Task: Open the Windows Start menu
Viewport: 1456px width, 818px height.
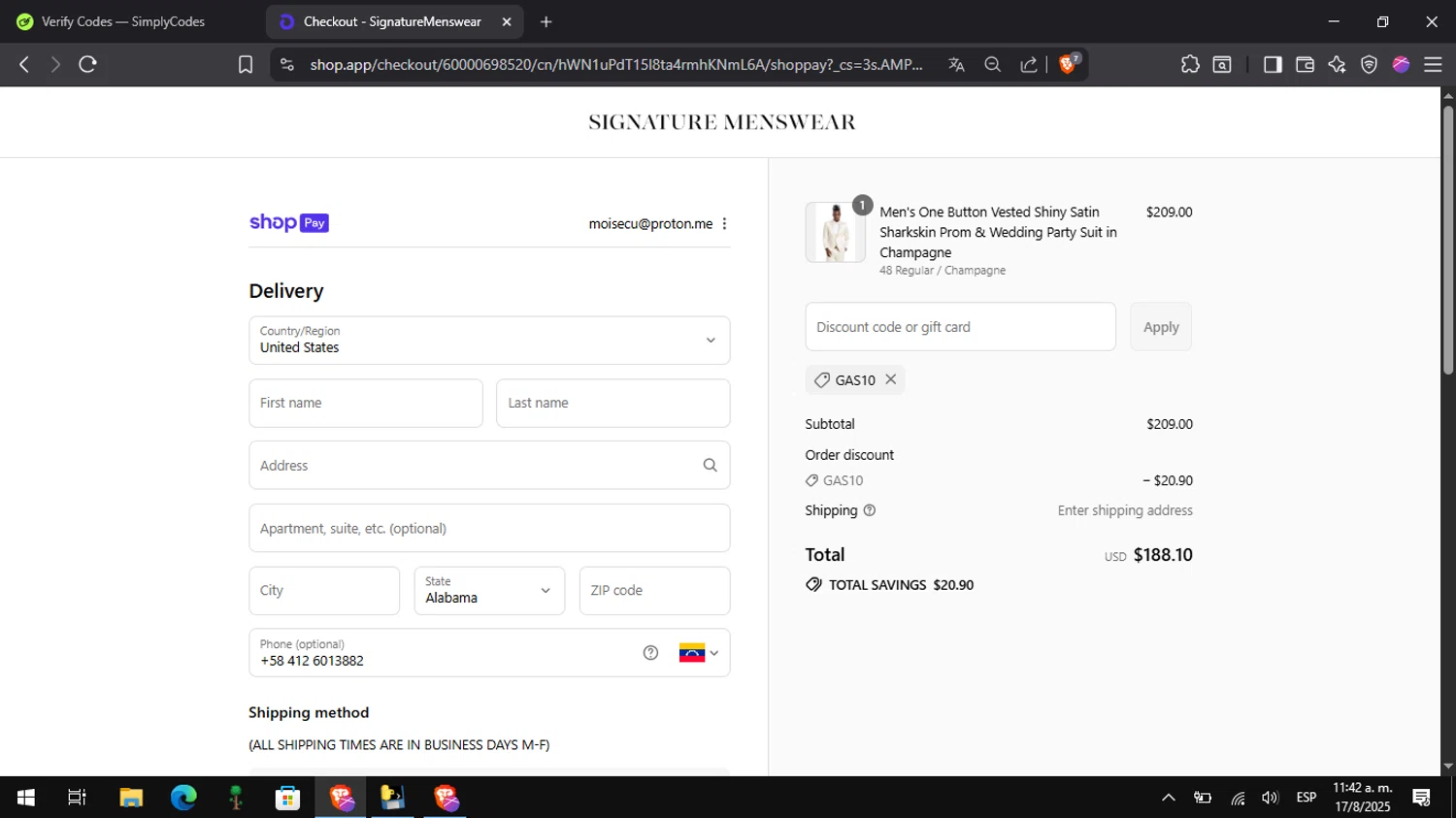Action: [x=26, y=798]
